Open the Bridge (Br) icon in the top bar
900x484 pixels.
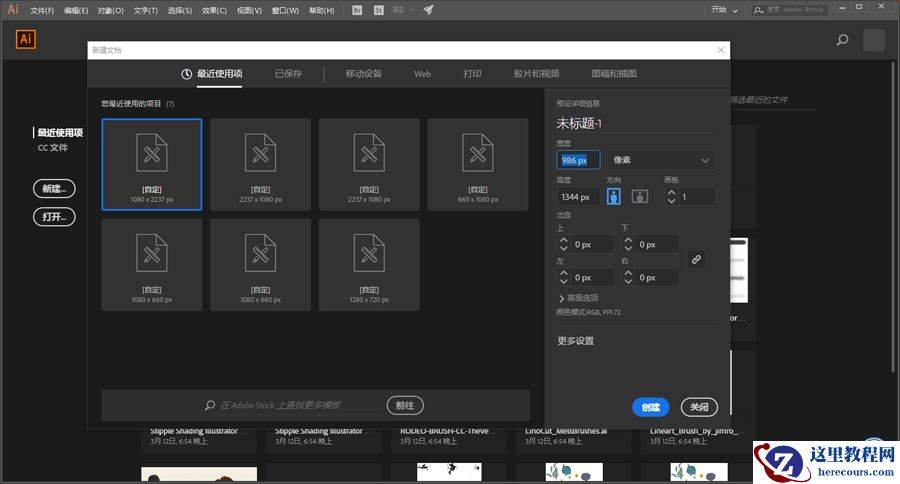357,10
